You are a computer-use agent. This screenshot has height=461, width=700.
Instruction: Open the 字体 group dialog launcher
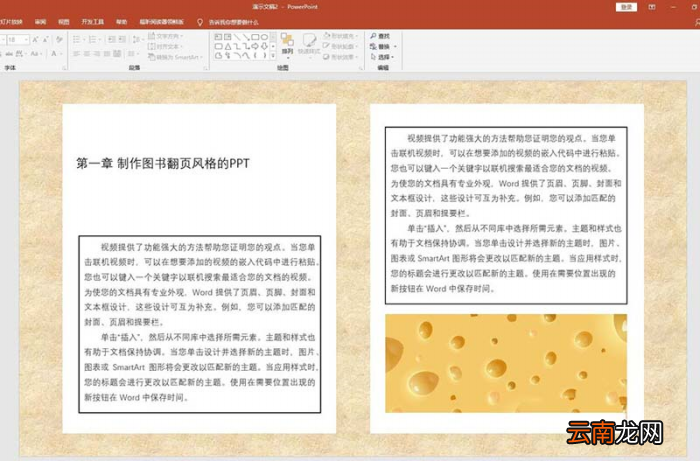pos(65,68)
